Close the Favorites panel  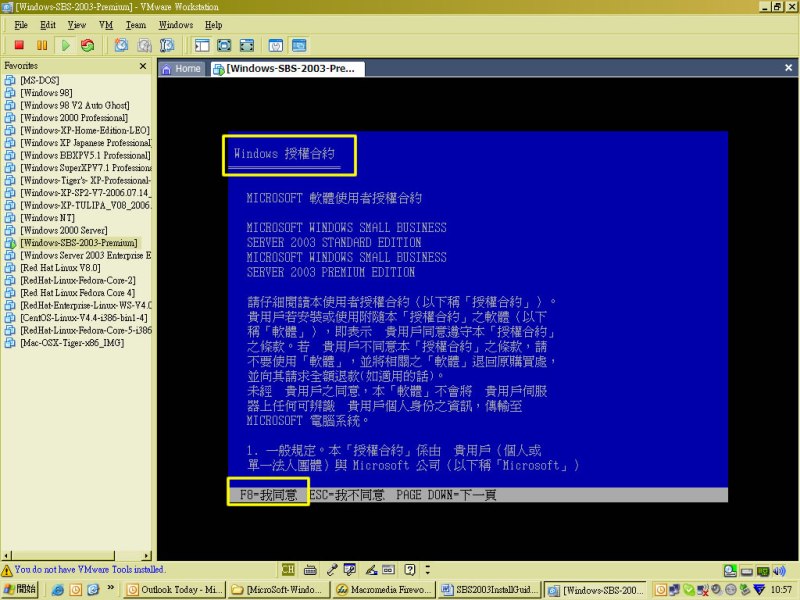(x=143, y=66)
